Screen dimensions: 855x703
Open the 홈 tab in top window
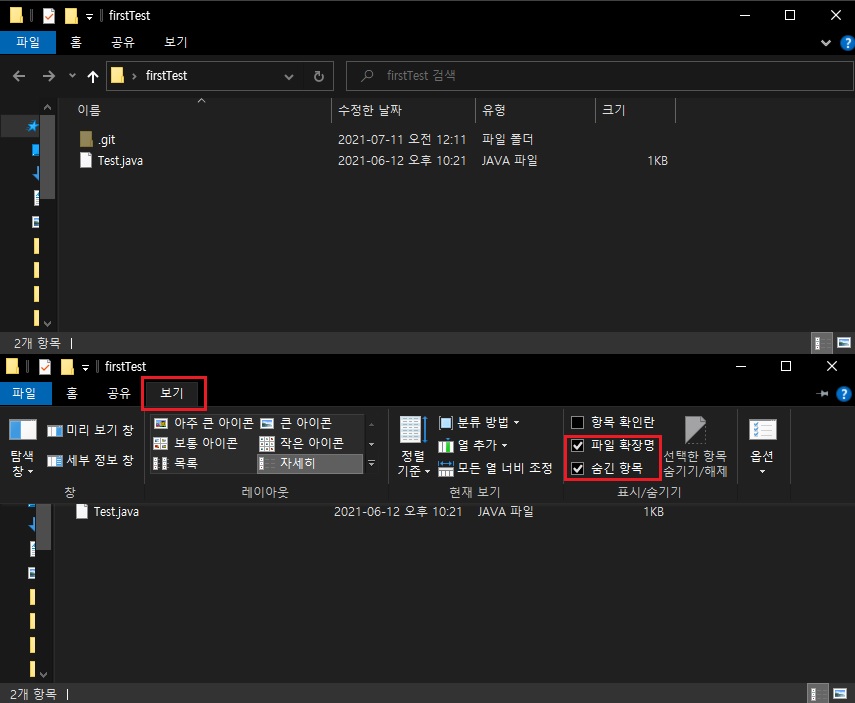[x=76, y=42]
